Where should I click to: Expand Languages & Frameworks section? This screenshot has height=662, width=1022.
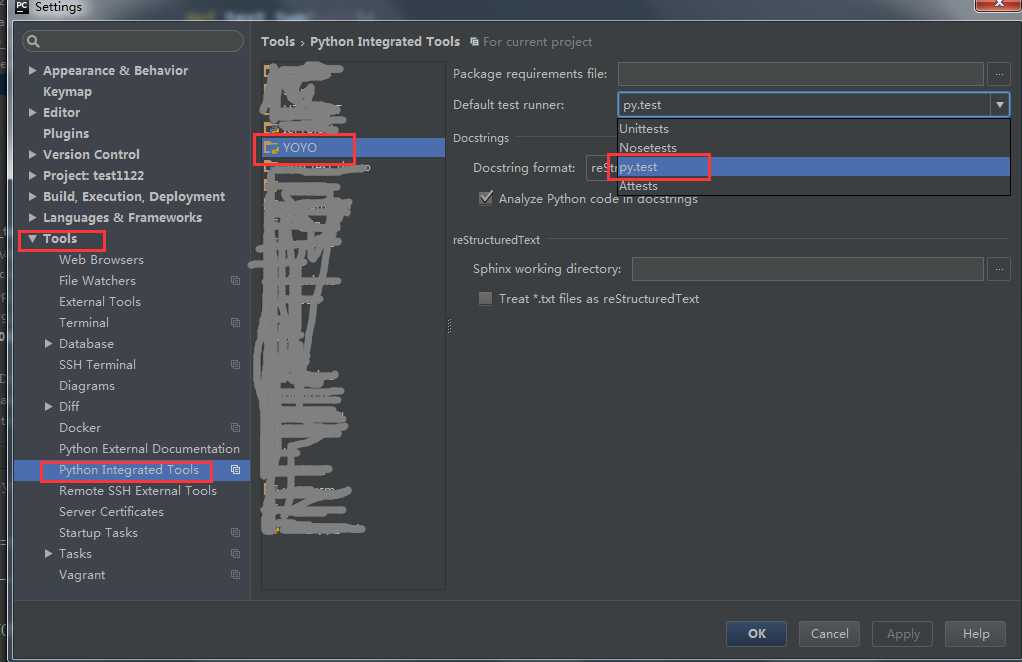pos(32,217)
